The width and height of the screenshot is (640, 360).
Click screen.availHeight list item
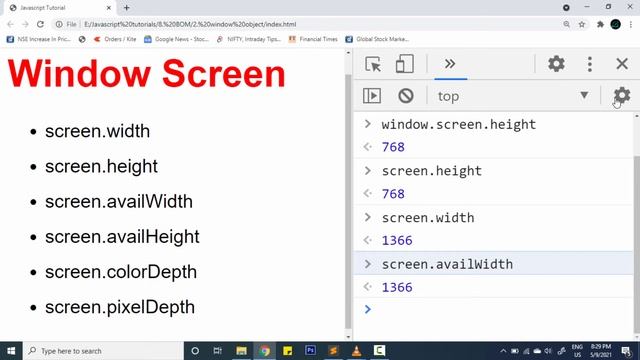pyautogui.click(x=122, y=237)
